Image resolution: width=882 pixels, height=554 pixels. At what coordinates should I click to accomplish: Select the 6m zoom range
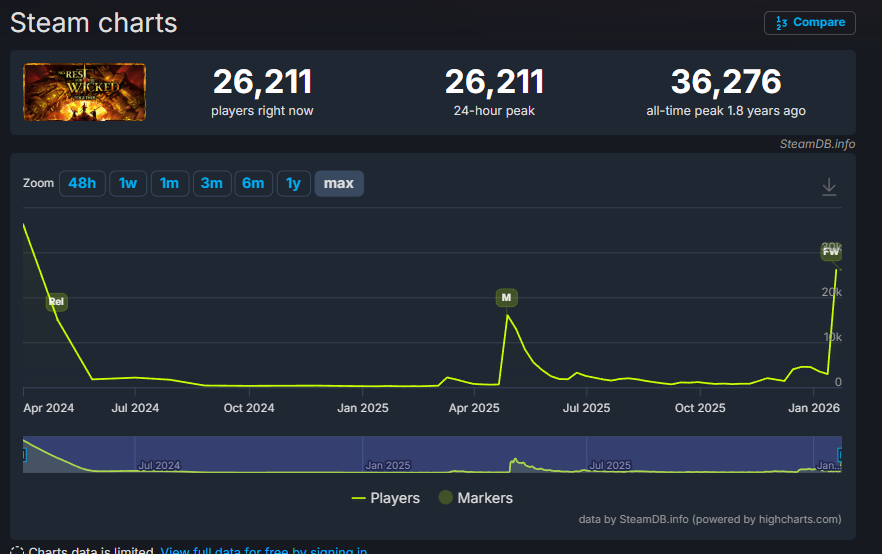[253, 183]
